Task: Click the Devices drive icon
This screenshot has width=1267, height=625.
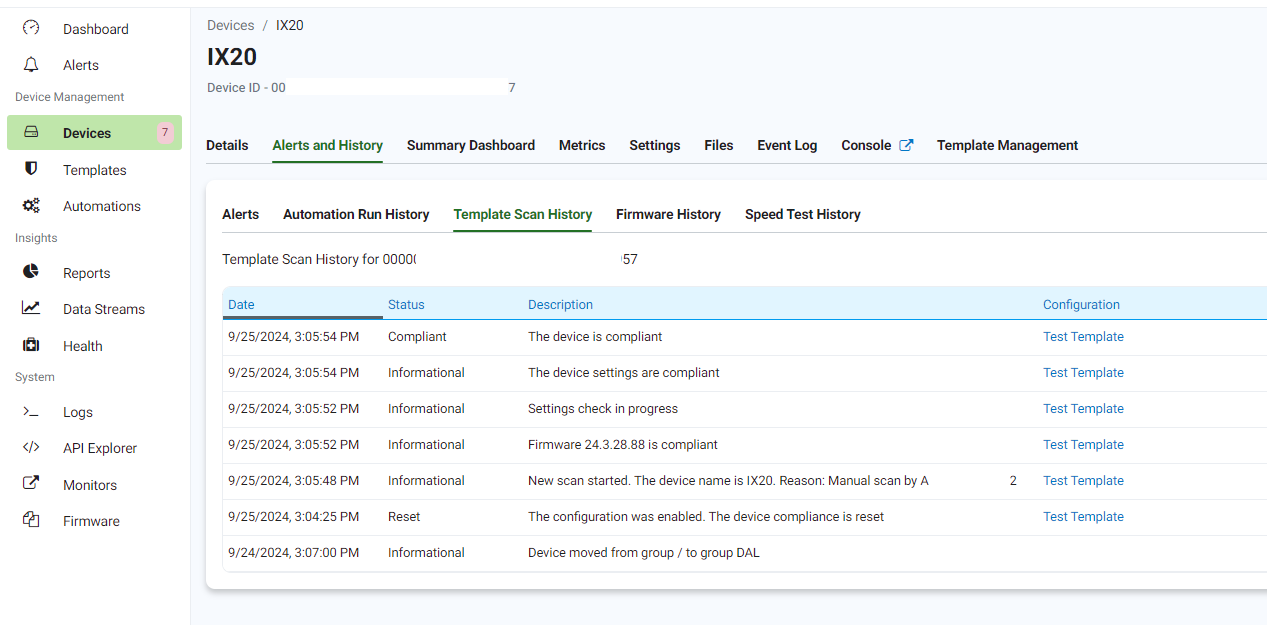Action: [x=31, y=132]
